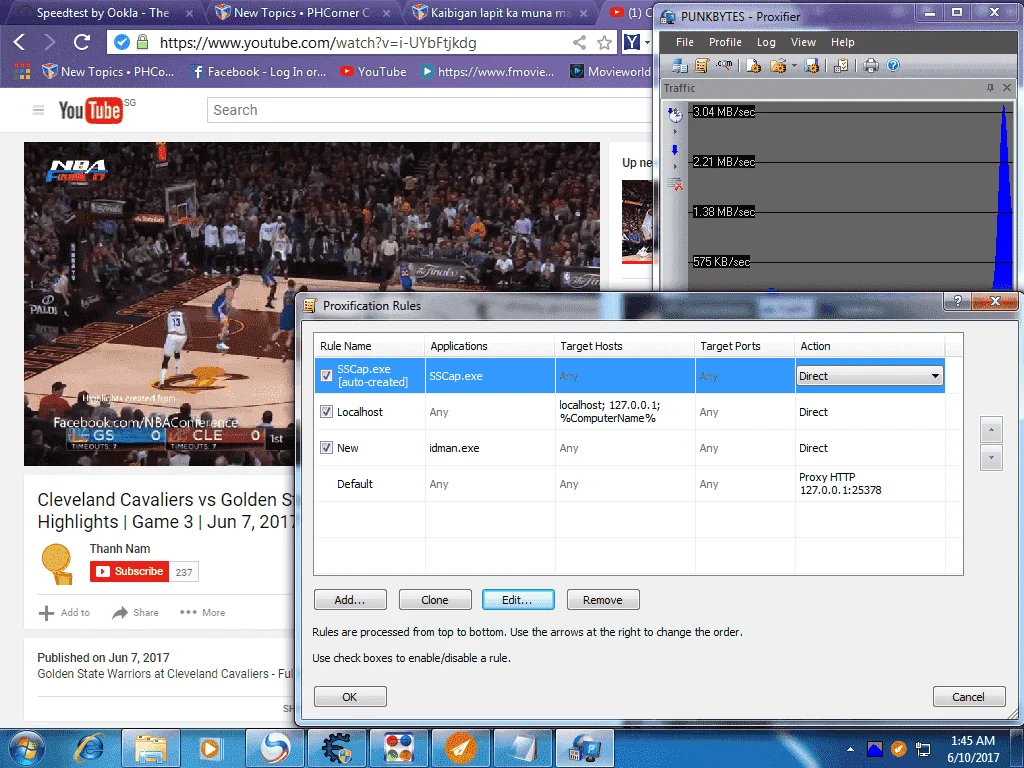Open Name Resolution (.com) icon in toolbar
This screenshot has width=1024, height=768.
pos(724,65)
